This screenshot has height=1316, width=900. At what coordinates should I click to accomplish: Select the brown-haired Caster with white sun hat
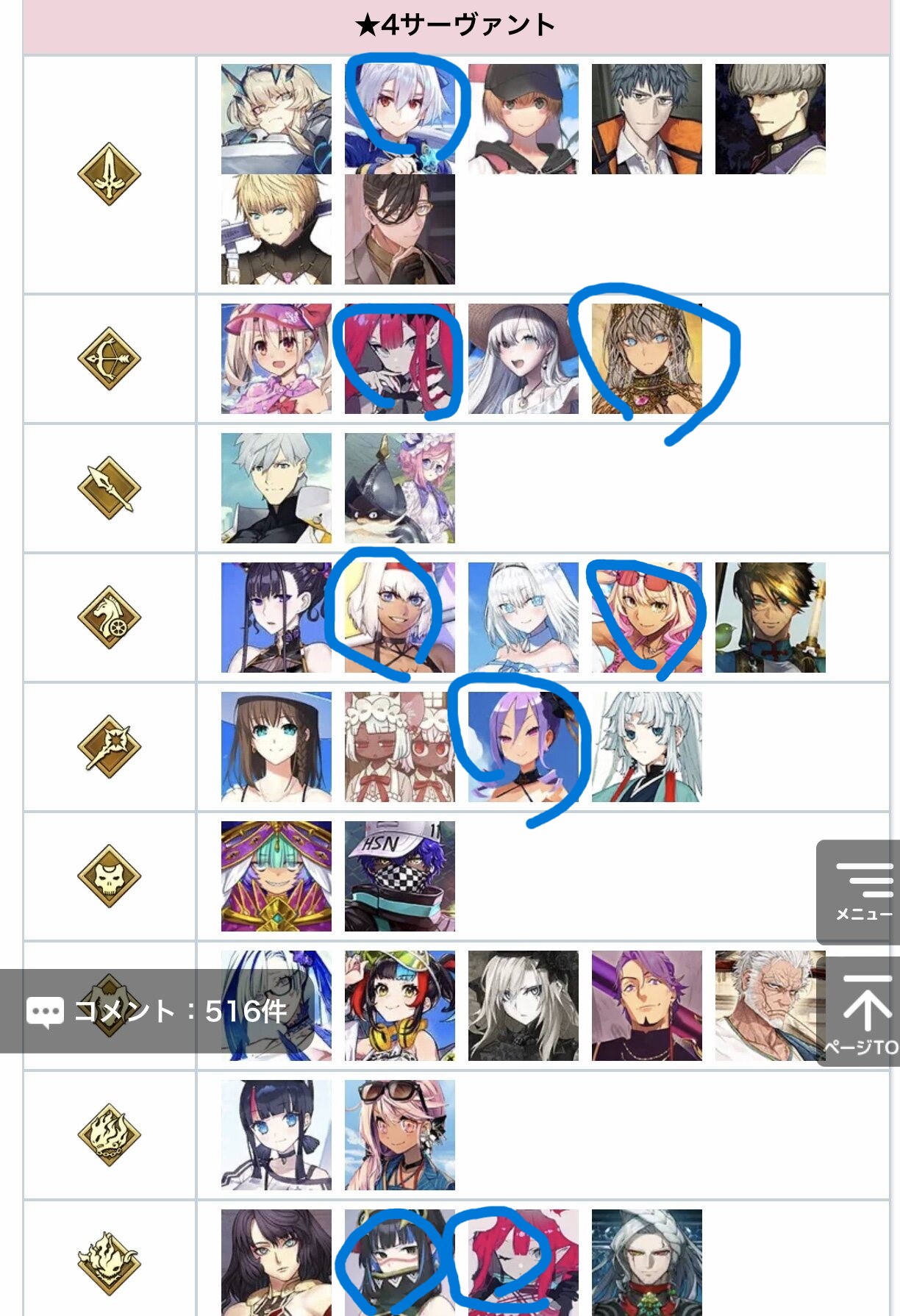tap(276, 747)
